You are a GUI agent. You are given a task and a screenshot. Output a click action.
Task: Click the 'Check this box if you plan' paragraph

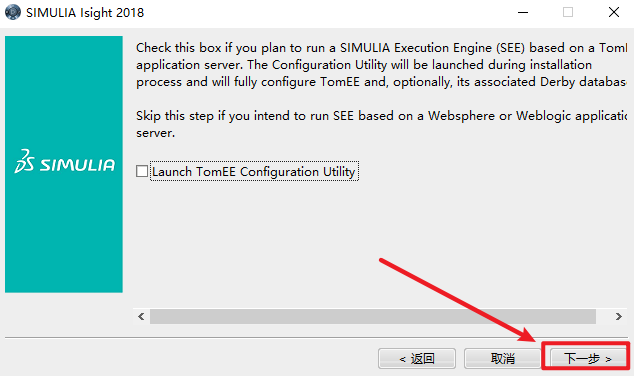381,65
